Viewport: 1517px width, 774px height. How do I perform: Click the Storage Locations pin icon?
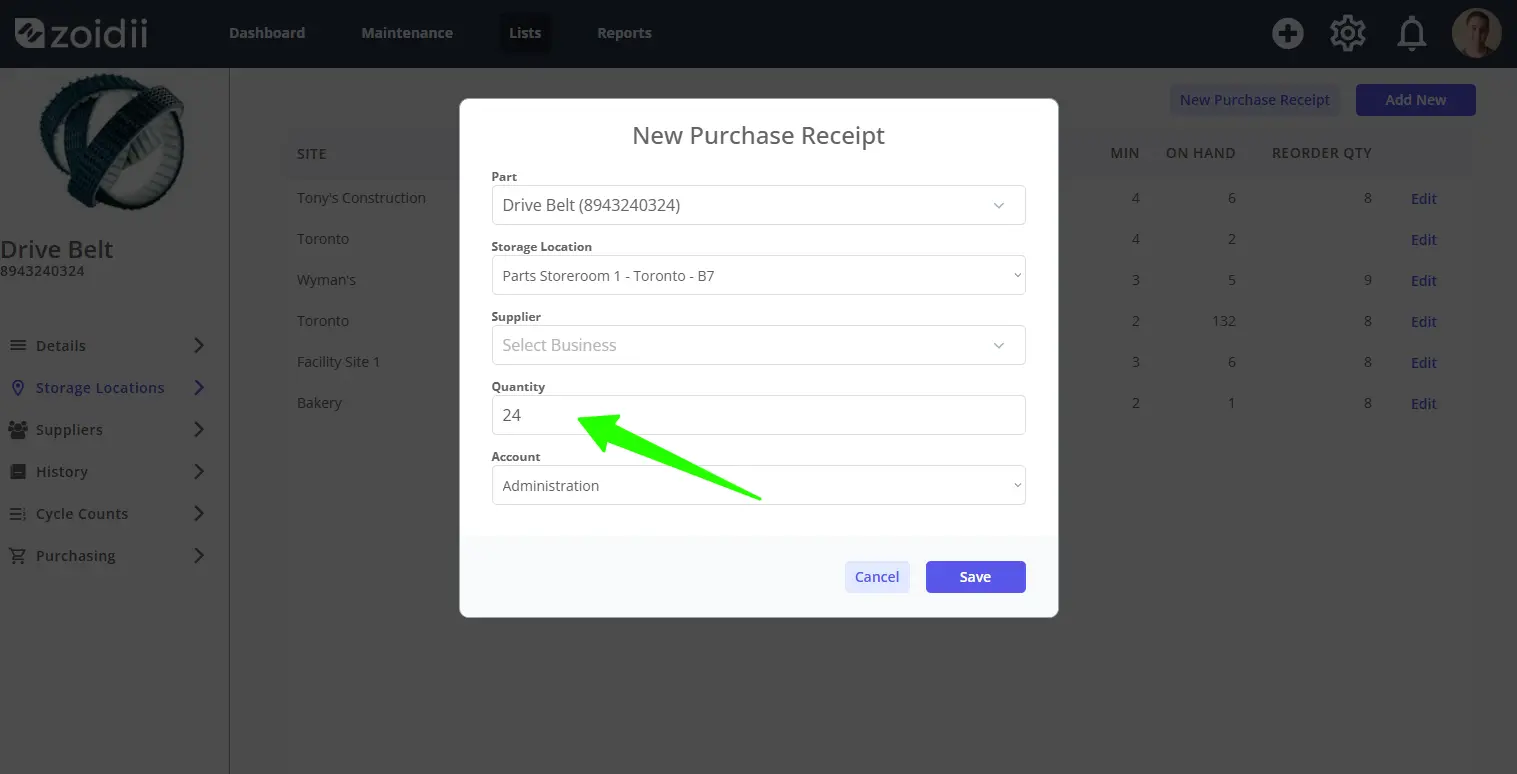[x=17, y=387]
